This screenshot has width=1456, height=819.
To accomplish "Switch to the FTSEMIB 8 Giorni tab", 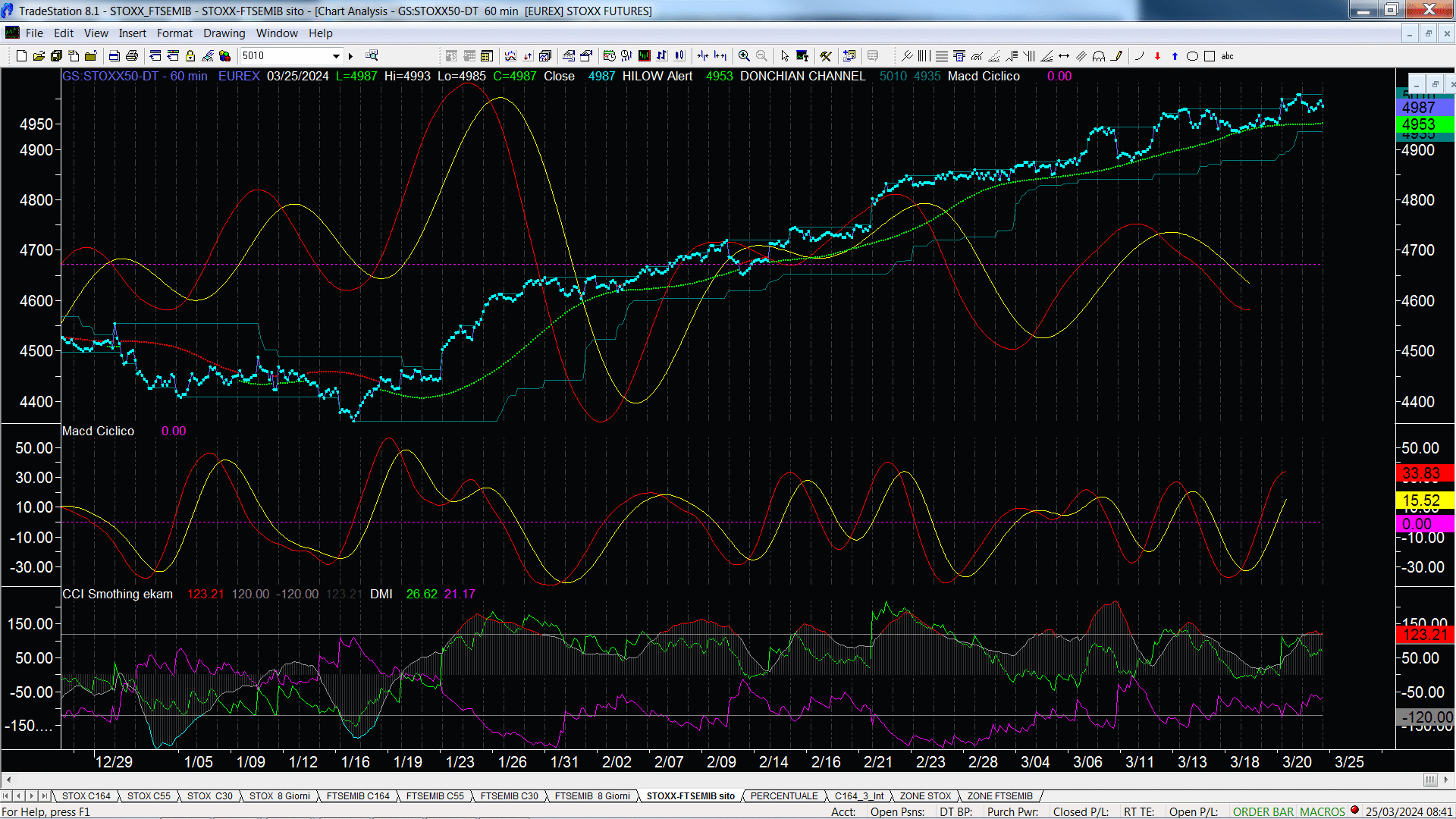I will (x=592, y=796).
